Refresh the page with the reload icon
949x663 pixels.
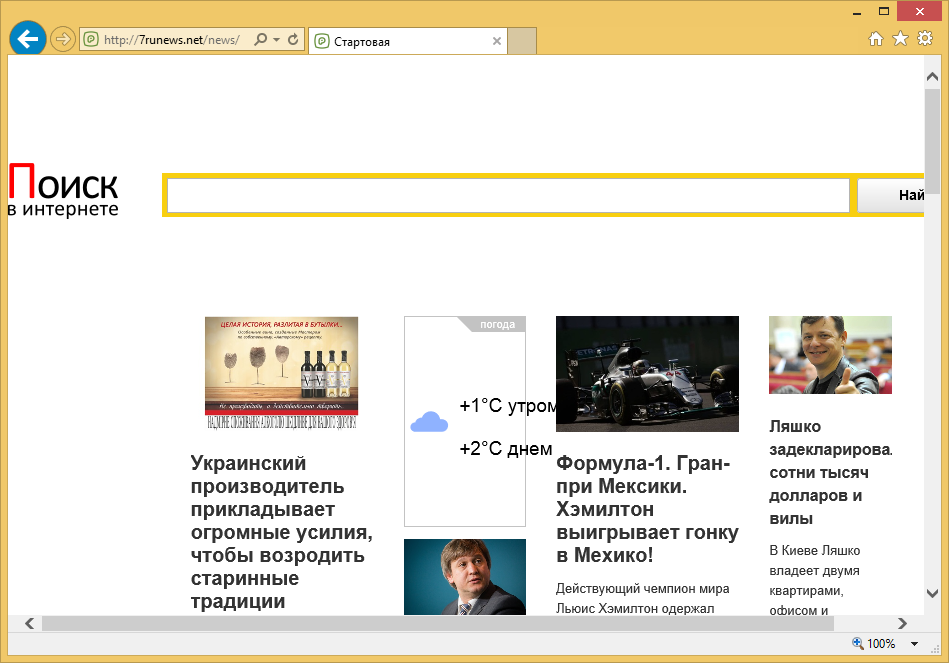pos(293,40)
